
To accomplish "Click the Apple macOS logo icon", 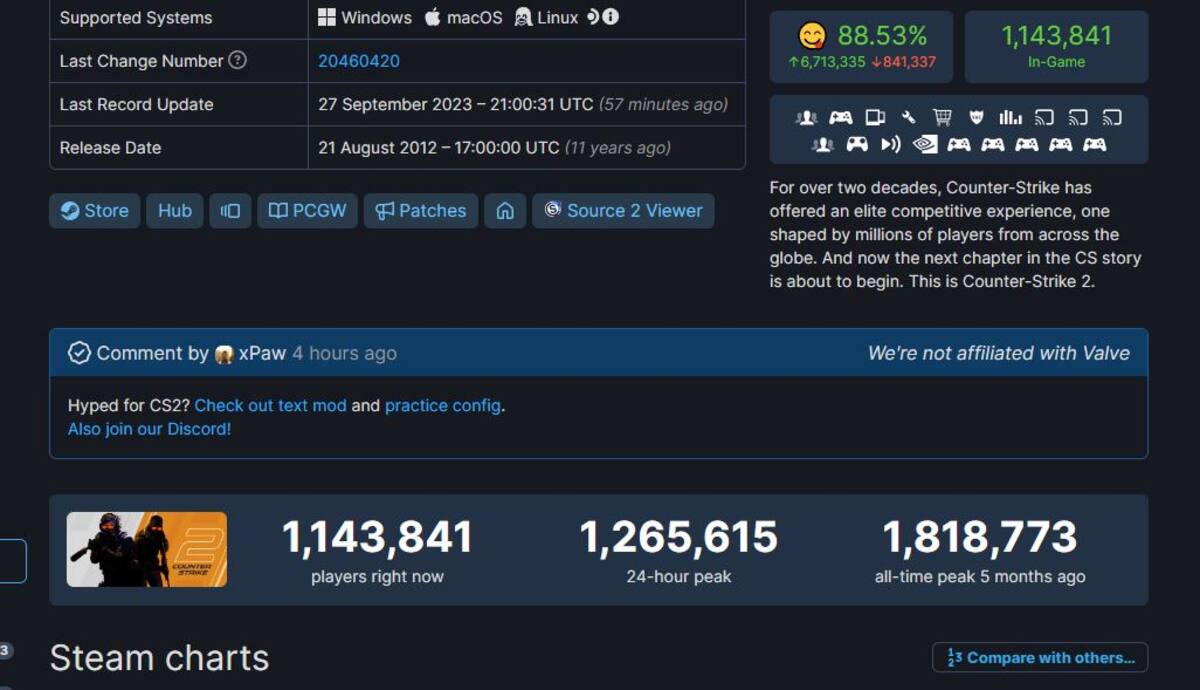I will pos(432,17).
